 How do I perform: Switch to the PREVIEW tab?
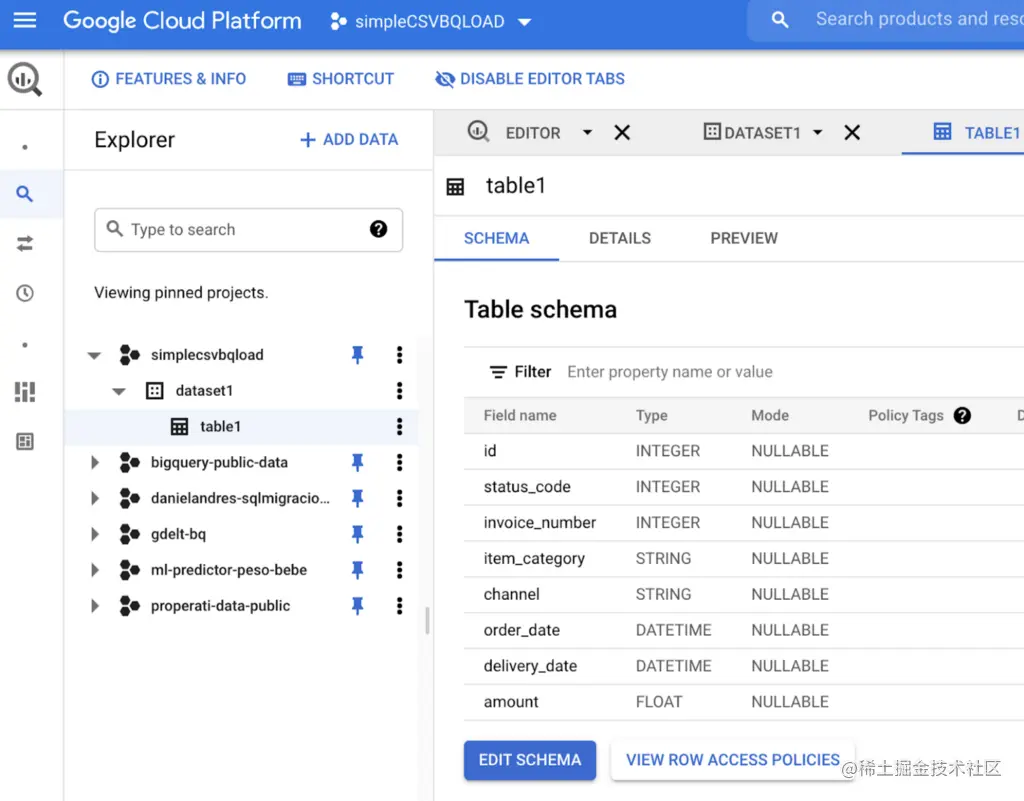(744, 238)
